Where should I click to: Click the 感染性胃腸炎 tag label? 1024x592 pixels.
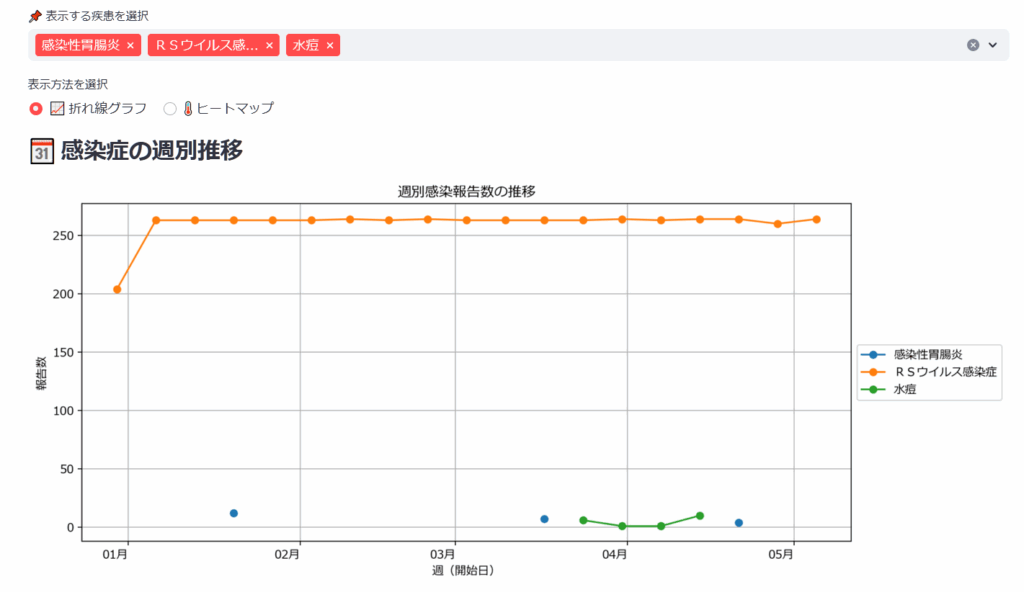tap(81, 46)
